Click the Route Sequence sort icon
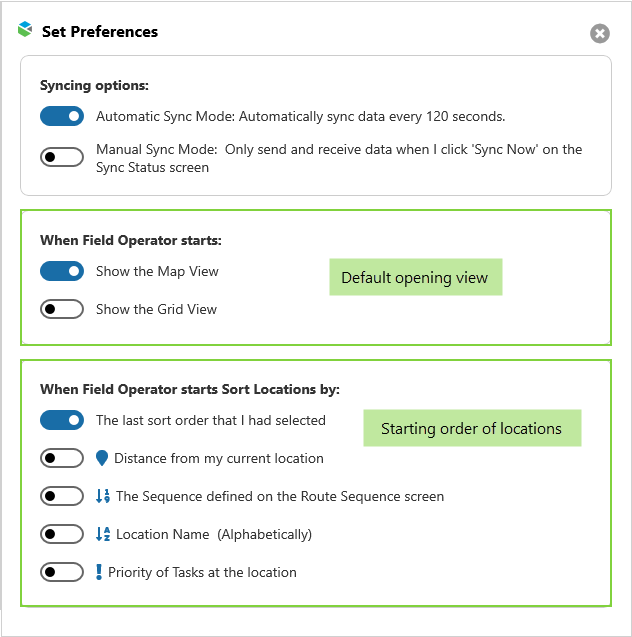The image size is (632, 637). (x=102, y=496)
